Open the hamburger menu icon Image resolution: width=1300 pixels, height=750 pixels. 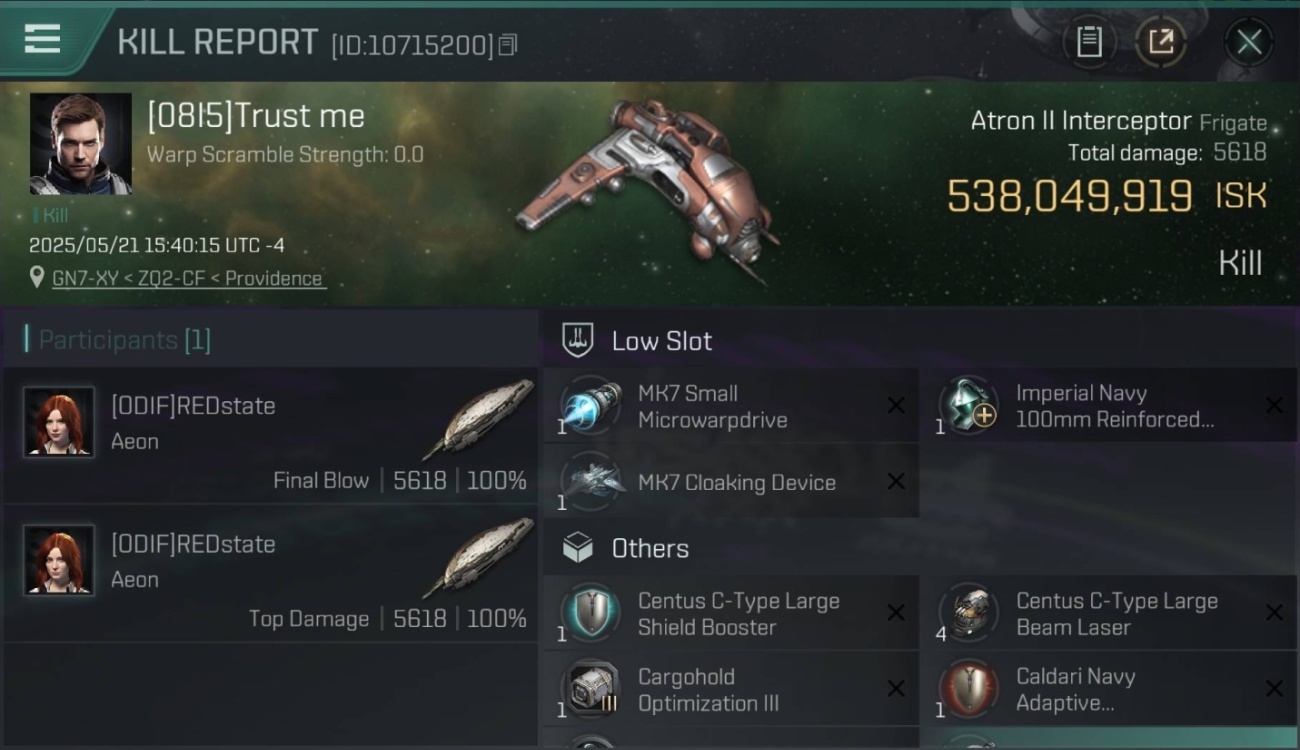42,40
